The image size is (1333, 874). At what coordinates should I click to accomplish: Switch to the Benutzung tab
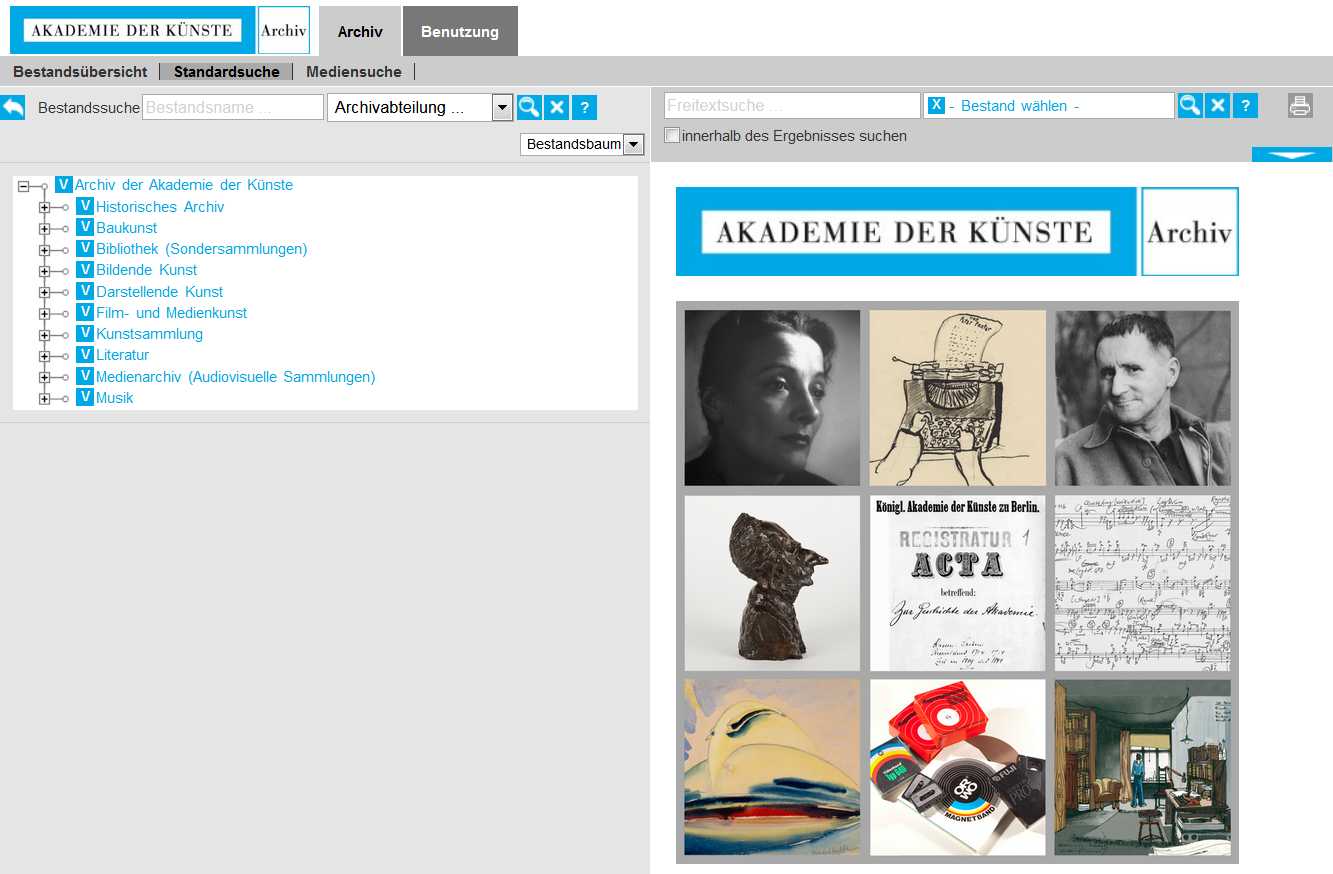pyautogui.click(x=460, y=31)
